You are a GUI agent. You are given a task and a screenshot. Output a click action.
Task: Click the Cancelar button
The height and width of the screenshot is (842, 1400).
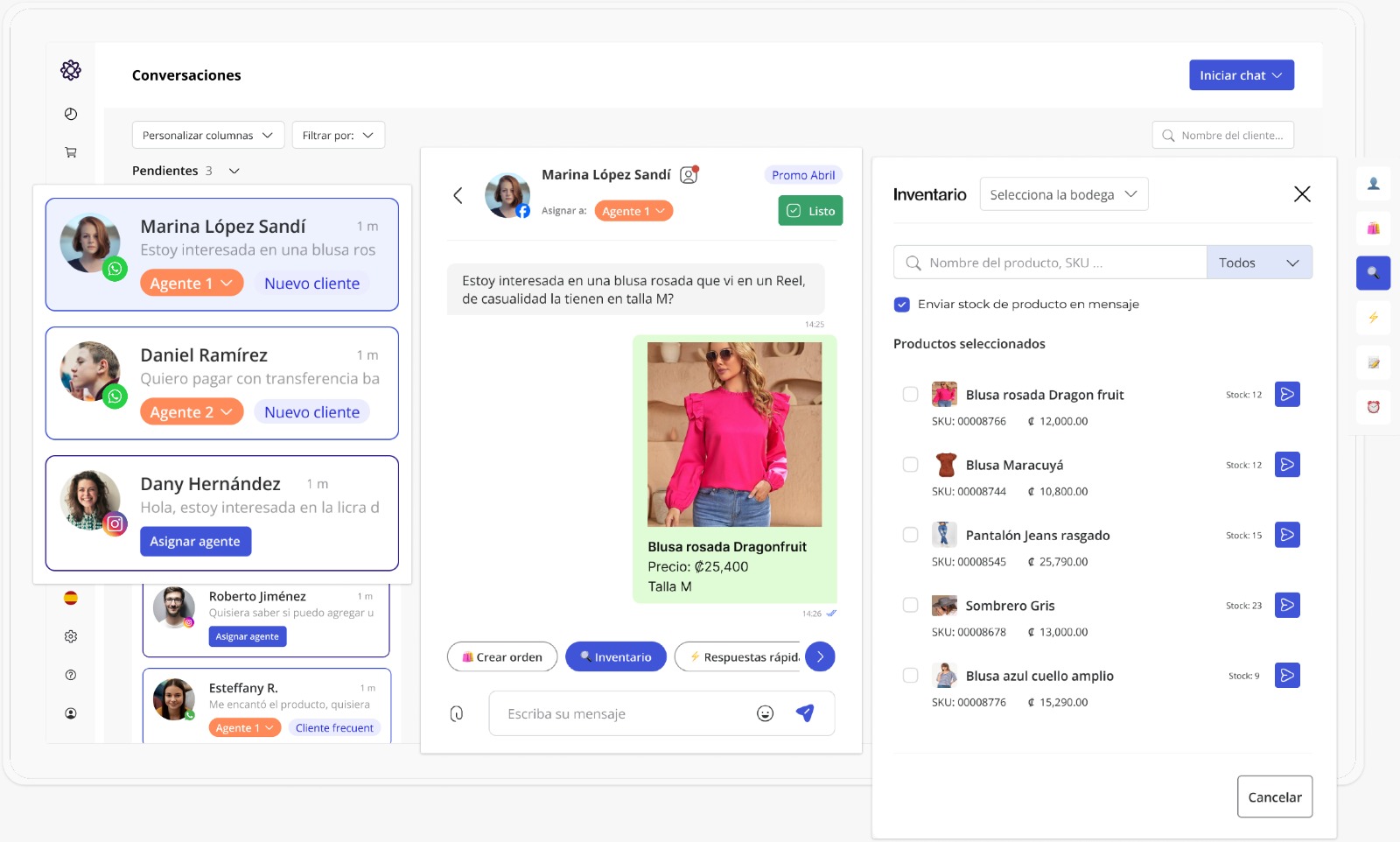[1274, 796]
